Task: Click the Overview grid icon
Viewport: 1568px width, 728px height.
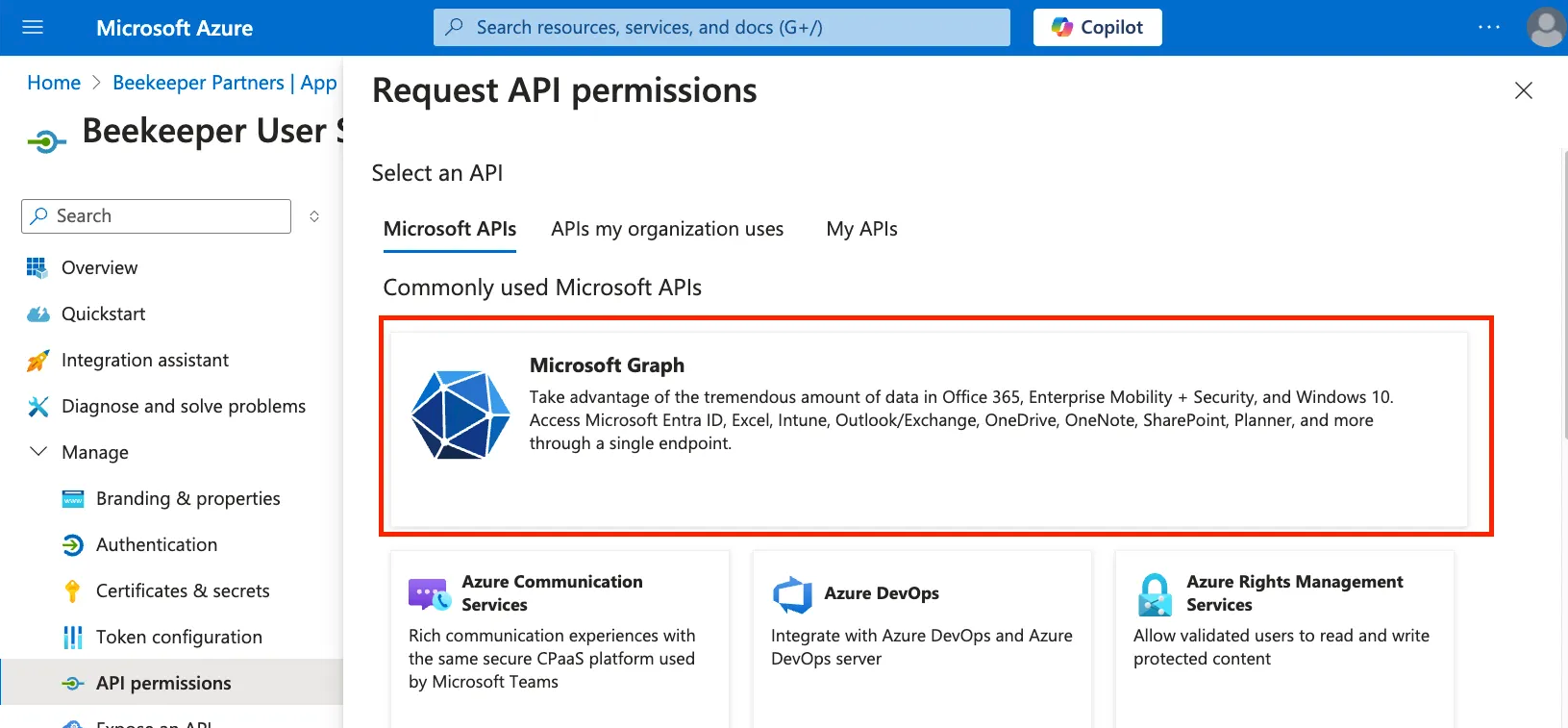Action: click(x=37, y=268)
